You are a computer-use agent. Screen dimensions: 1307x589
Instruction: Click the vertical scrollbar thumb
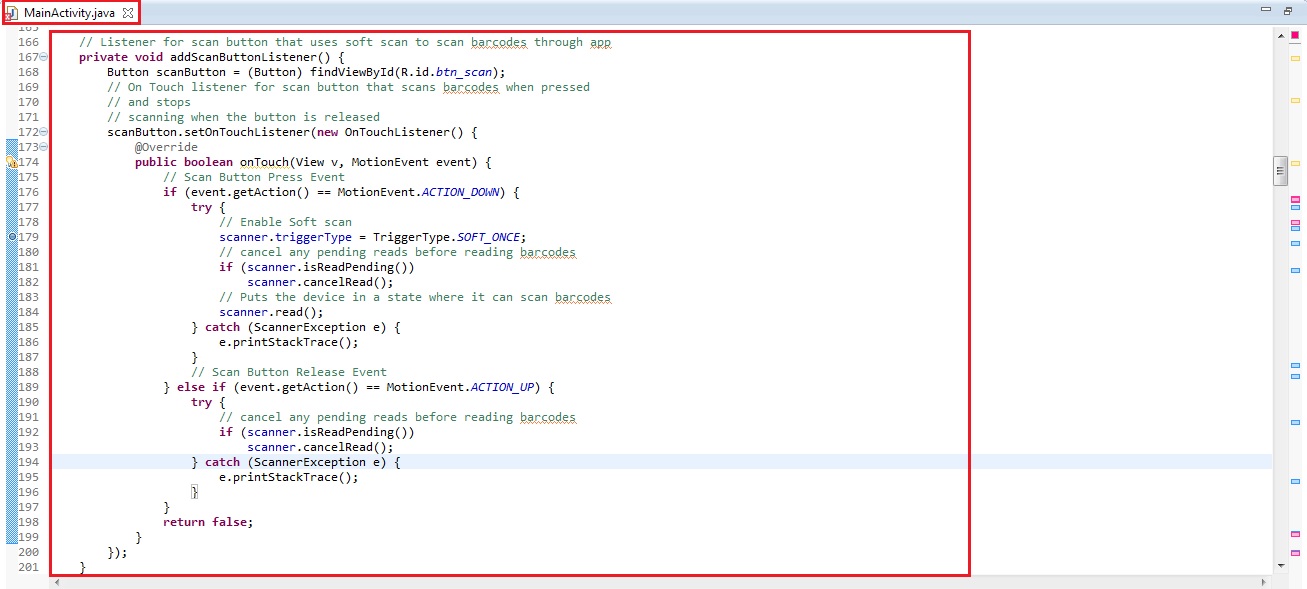1280,171
